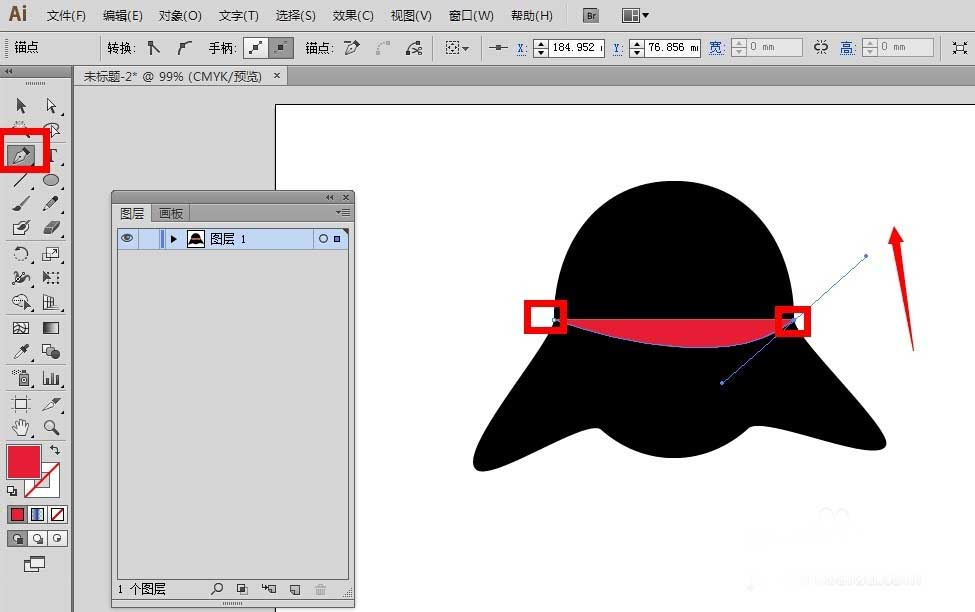Switch to the 画板 tab
975x612 pixels.
click(x=171, y=213)
